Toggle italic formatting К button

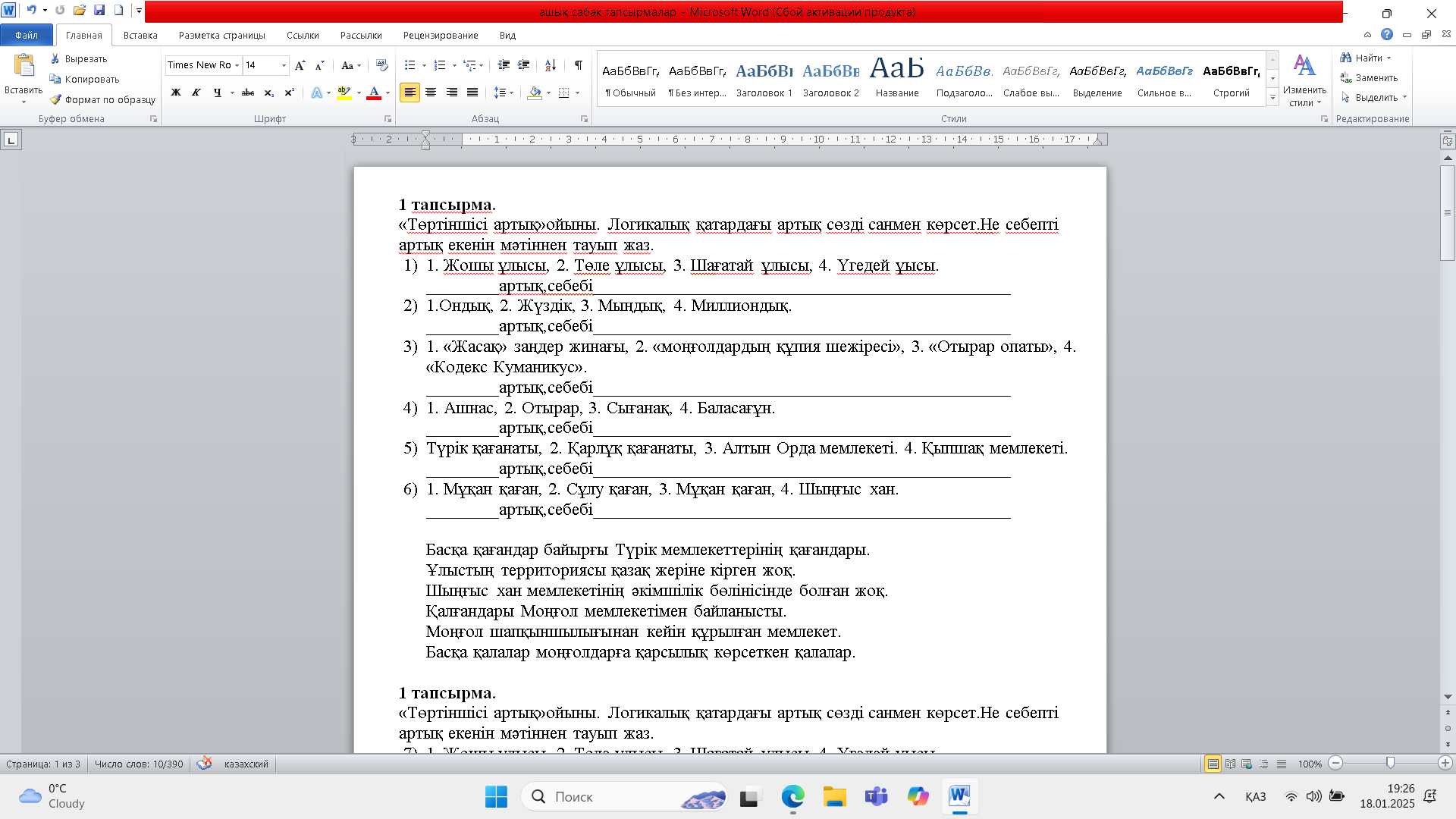point(196,93)
